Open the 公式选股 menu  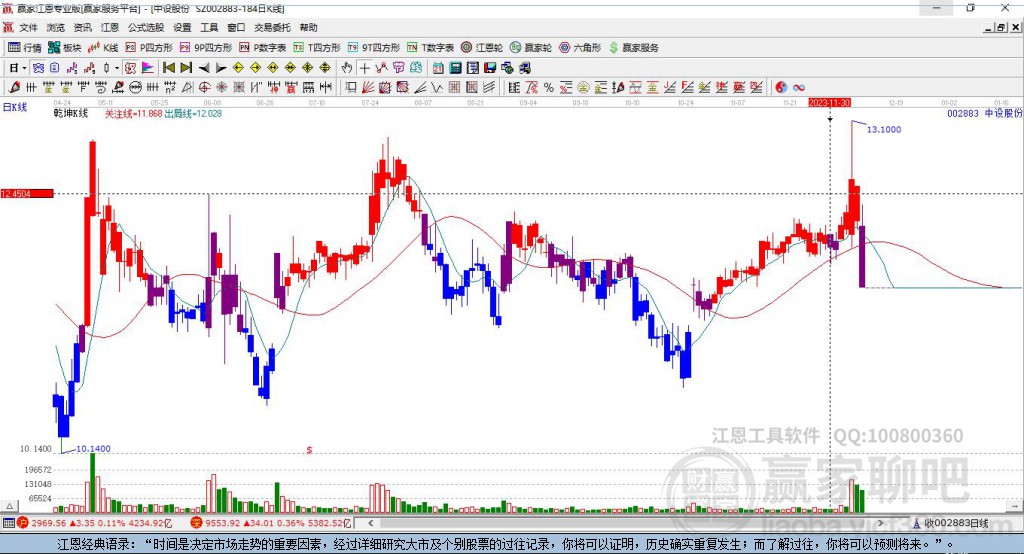tap(146, 27)
